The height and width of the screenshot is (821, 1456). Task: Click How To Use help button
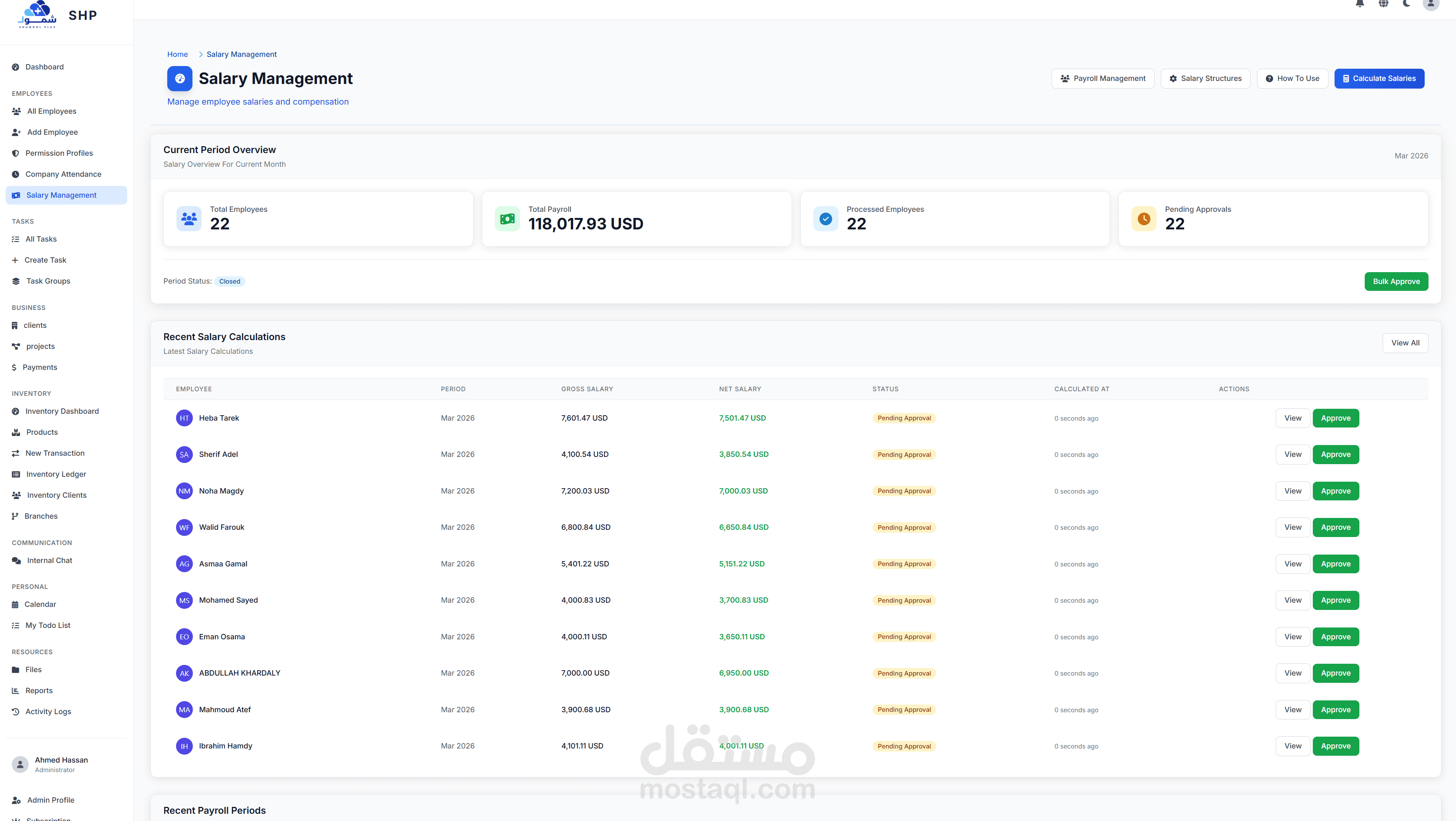click(x=1292, y=79)
